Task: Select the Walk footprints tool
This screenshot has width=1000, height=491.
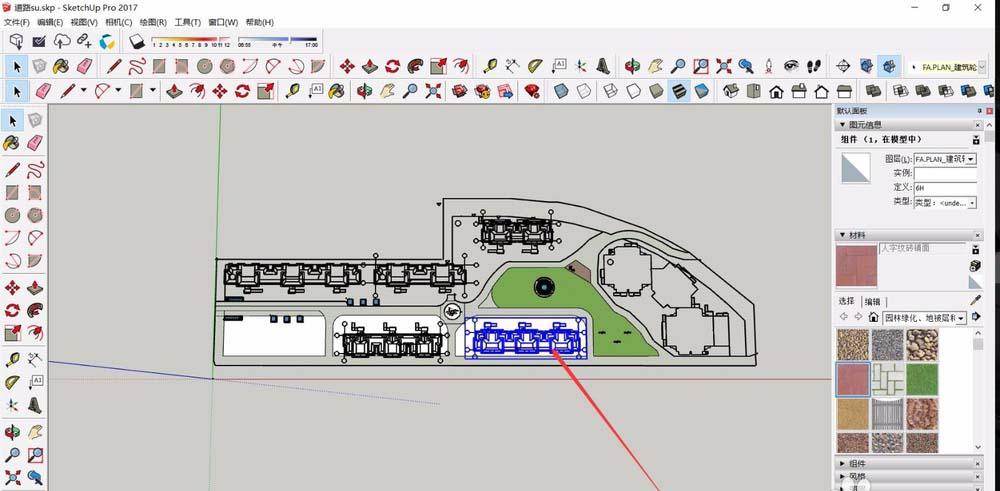Action: click(x=814, y=66)
